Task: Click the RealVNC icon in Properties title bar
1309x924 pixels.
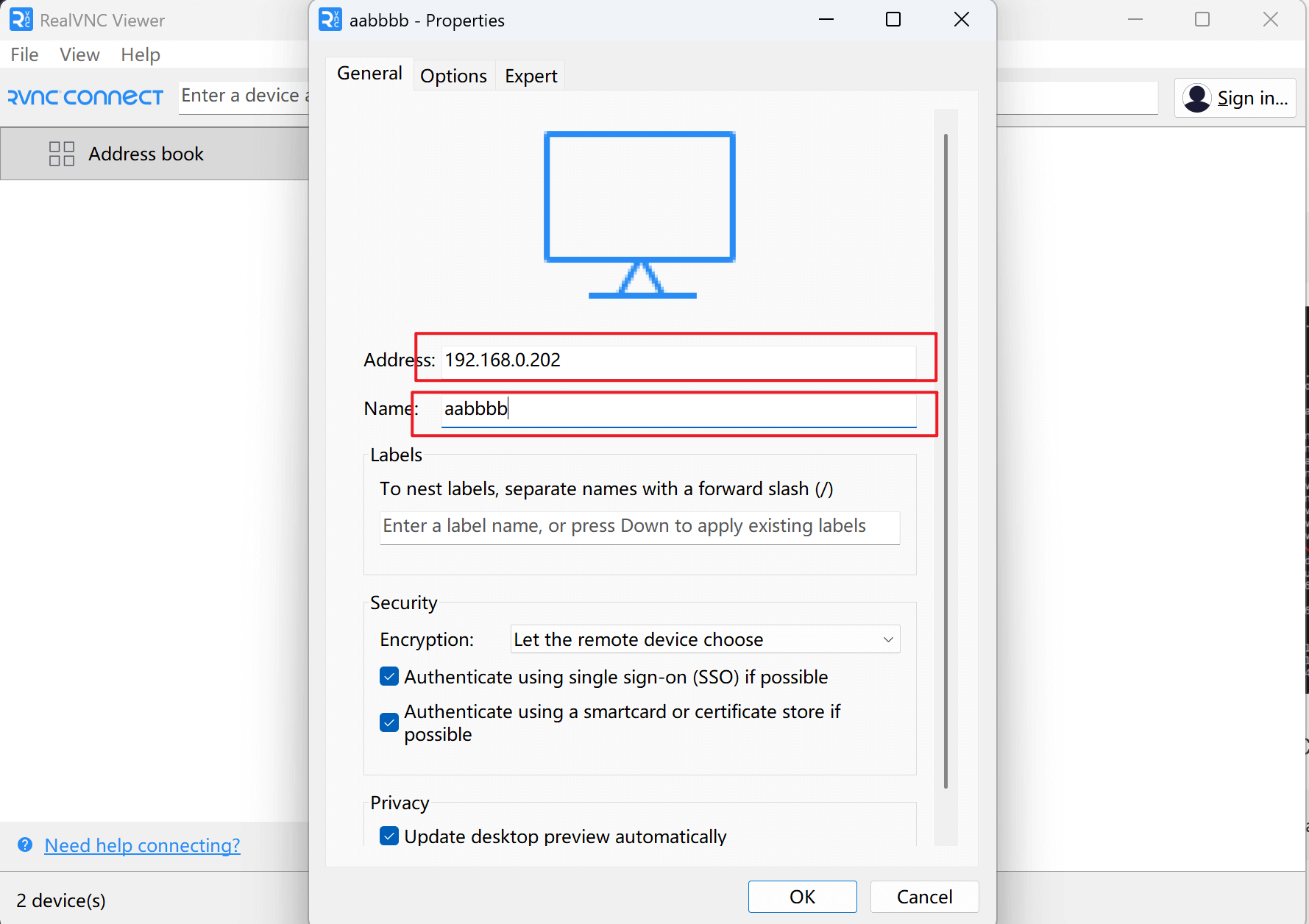Action: click(x=330, y=20)
